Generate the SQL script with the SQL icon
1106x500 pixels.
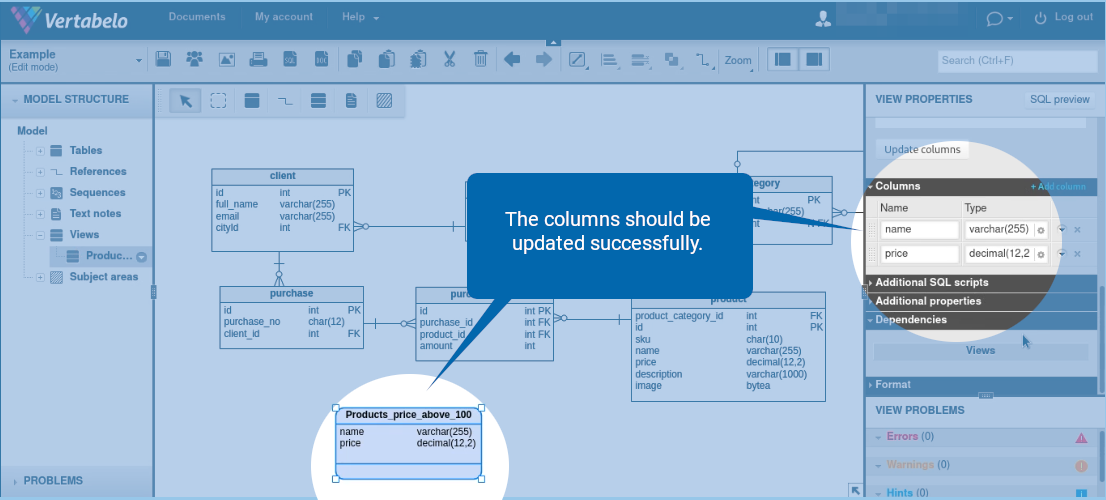tap(289, 59)
